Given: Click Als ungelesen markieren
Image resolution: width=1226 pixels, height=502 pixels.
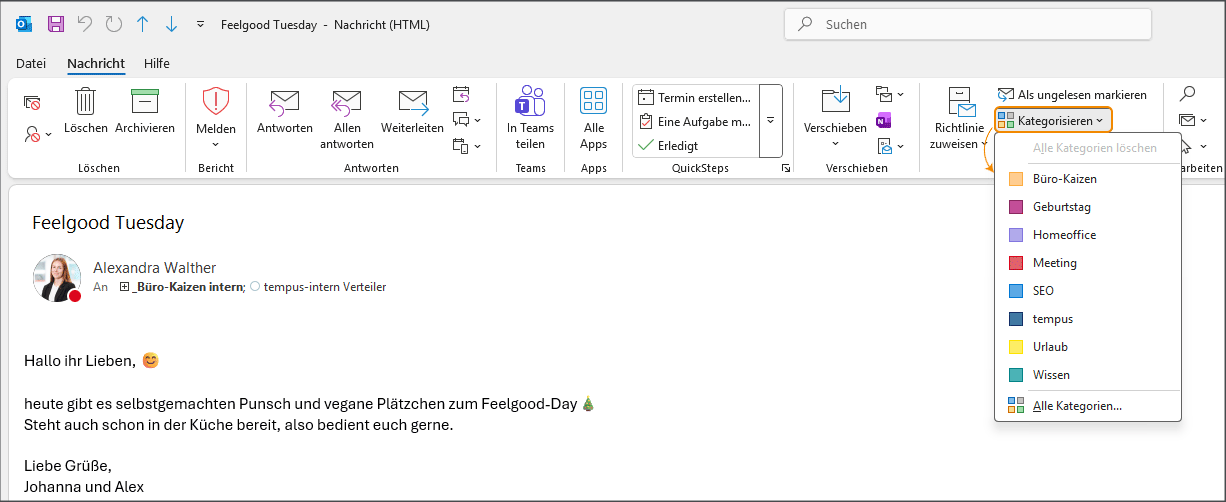Looking at the screenshot, I should pos(1072,95).
